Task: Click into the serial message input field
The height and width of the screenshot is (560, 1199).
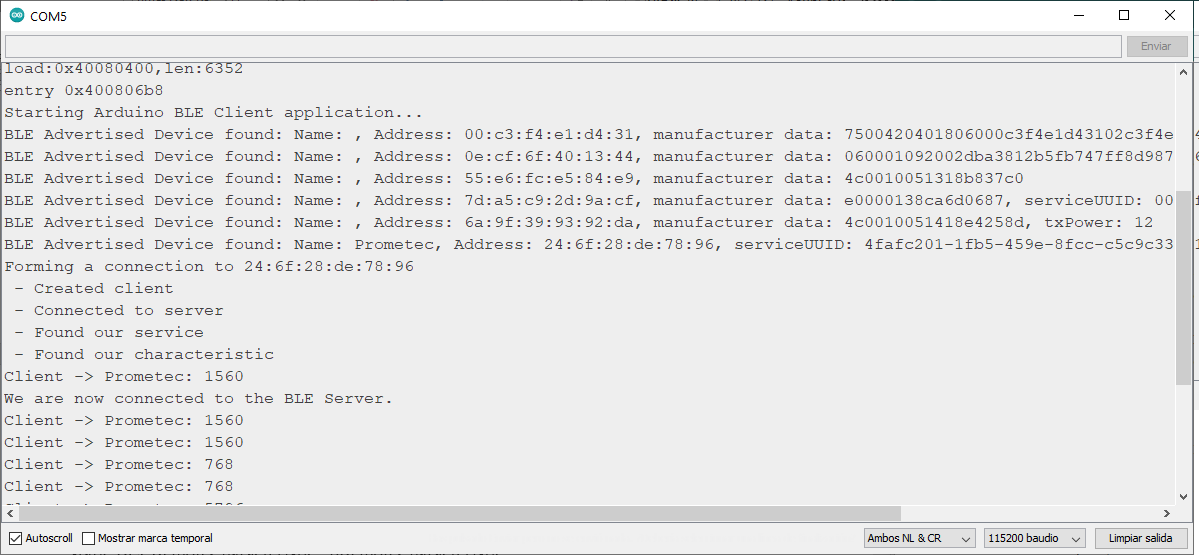Action: tap(562, 47)
